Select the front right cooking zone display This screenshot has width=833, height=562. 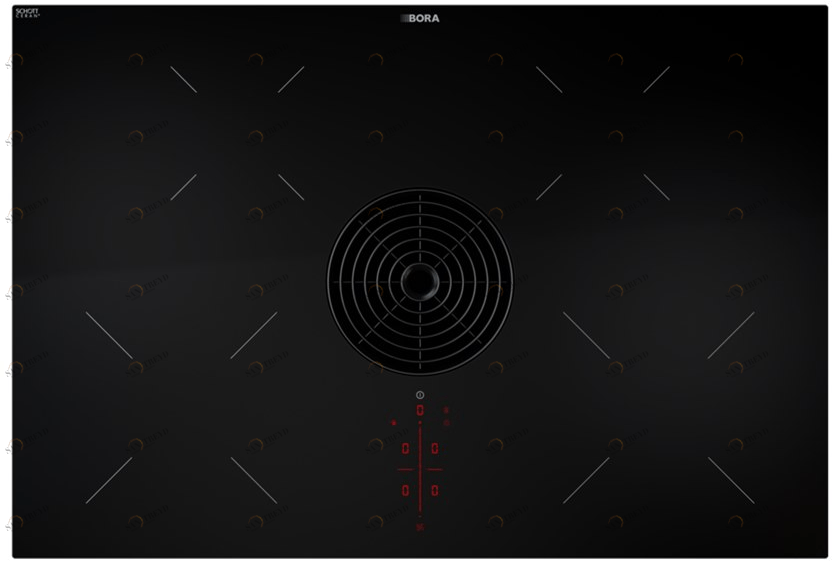[435, 490]
